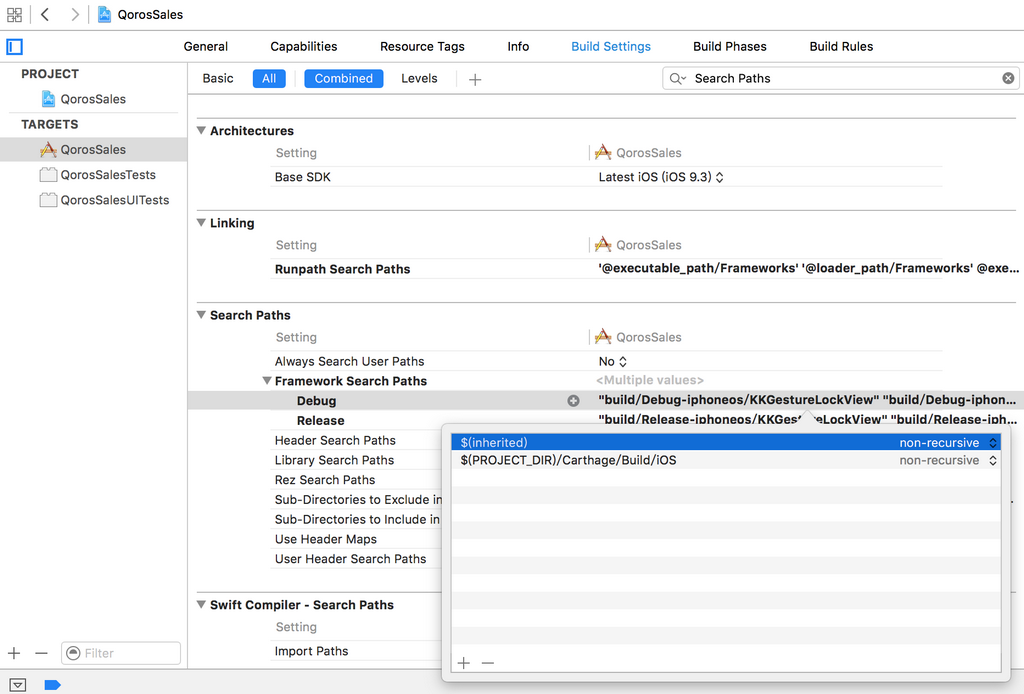This screenshot has width=1024, height=694.
Task: Collapse the Architectures section
Action: coord(201,131)
